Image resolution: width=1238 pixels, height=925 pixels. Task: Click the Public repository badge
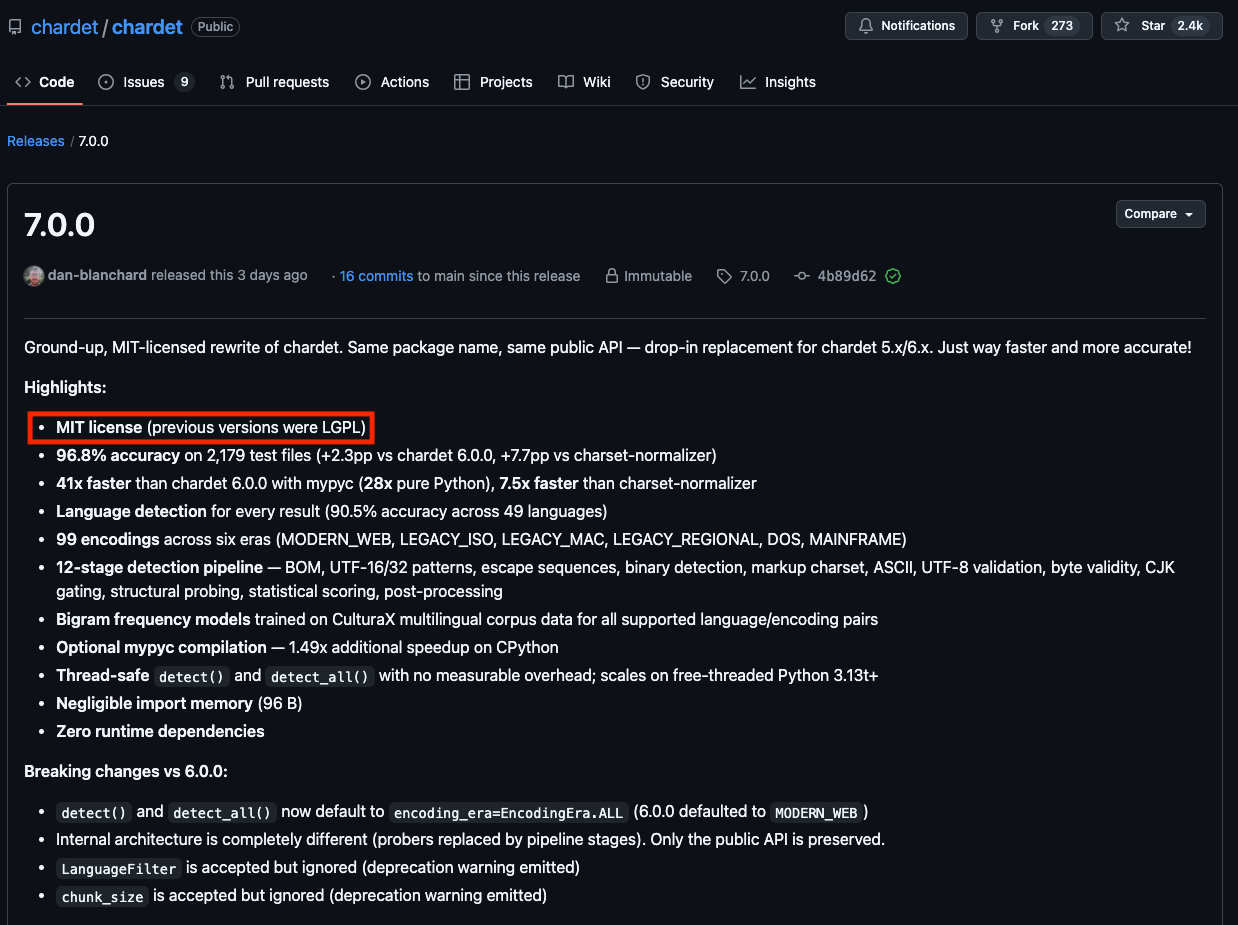click(x=215, y=27)
